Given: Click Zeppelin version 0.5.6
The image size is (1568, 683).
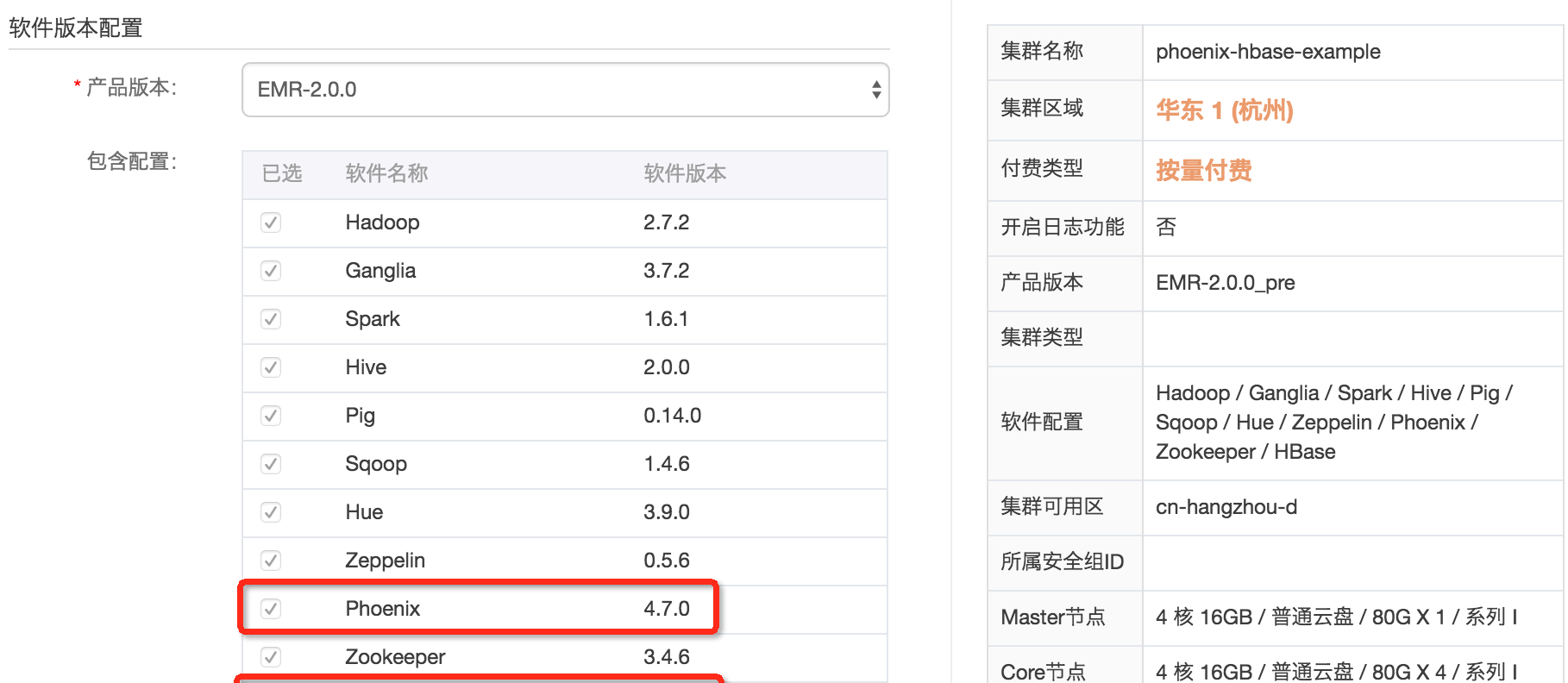Looking at the screenshot, I should (x=666, y=561).
